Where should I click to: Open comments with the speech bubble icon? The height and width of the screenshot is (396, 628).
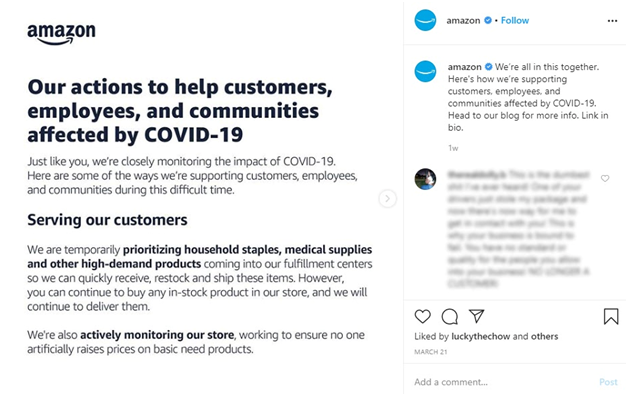450,316
